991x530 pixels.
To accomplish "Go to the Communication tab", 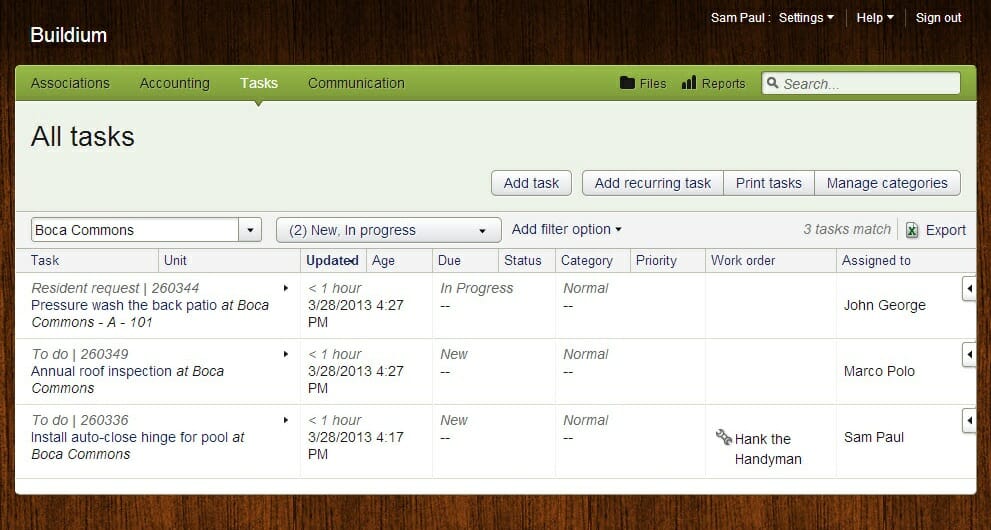I will pyautogui.click(x=356, y=84).
